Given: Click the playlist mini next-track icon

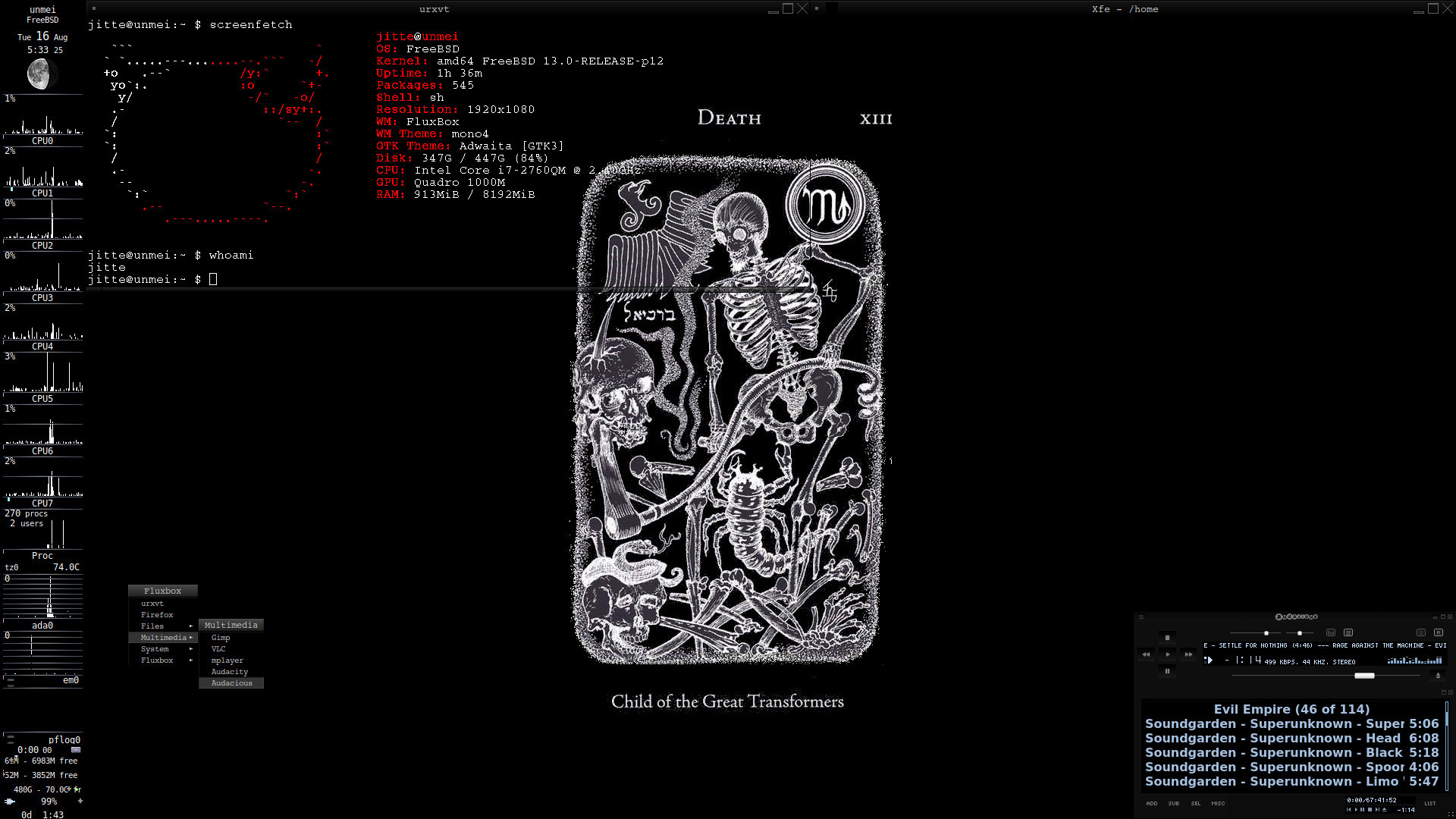Looking at the screenshot, I should tap(1377, 809).
